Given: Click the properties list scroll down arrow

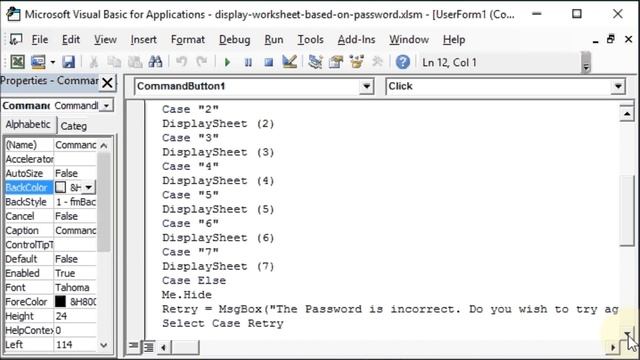Looking at the screenshot, I should click(x=104, y=345).
